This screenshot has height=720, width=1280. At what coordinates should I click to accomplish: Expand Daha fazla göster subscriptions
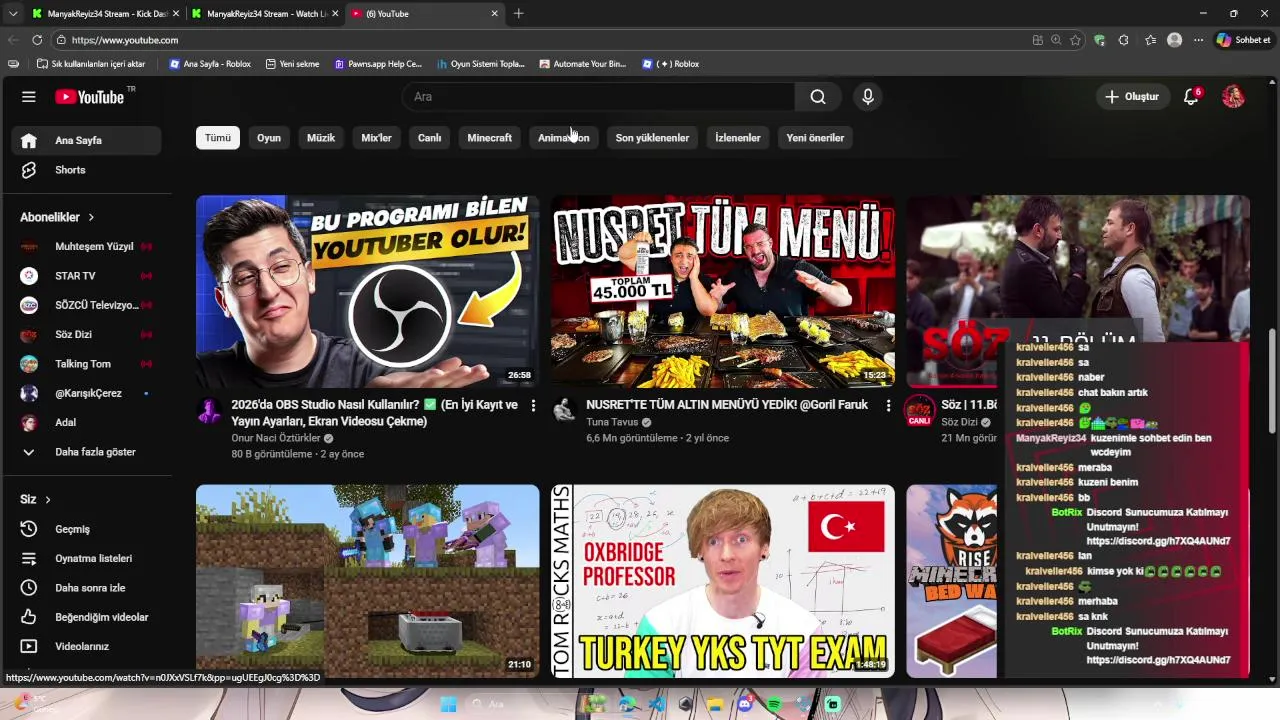(86, 452)
